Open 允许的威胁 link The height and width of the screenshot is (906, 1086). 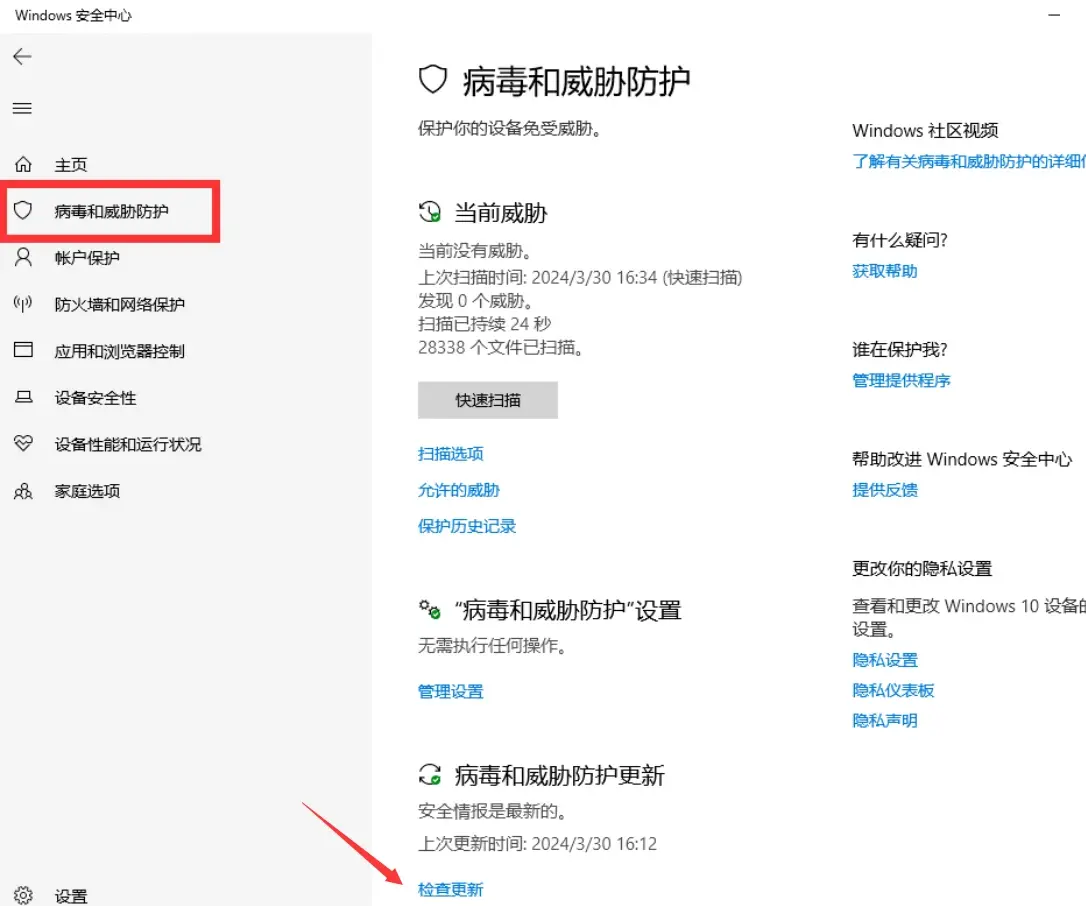tap(459, 490)
